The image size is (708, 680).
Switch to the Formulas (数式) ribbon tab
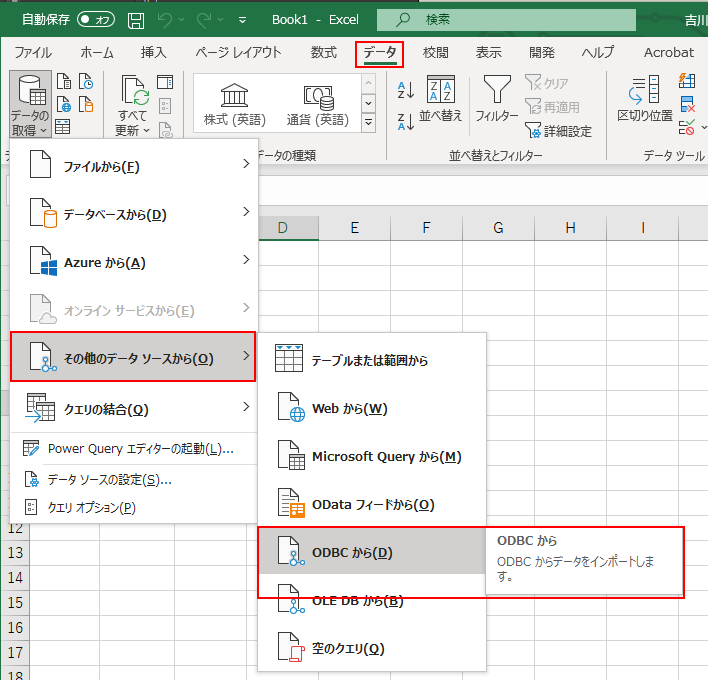(323, 52)
